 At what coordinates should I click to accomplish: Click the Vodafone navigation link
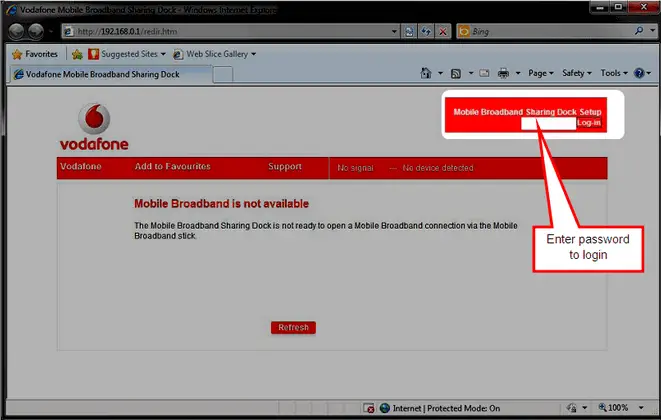[x=81, y=167]
